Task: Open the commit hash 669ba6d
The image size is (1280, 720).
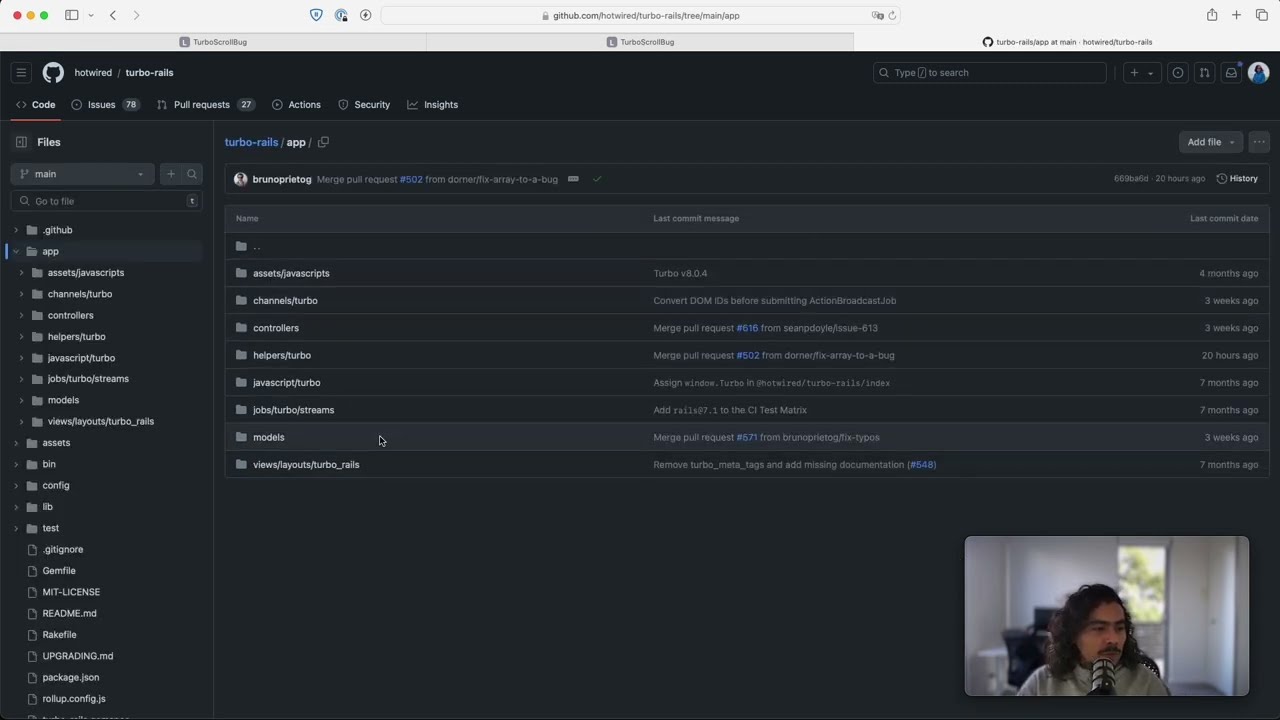Action: pos(1131,179)
